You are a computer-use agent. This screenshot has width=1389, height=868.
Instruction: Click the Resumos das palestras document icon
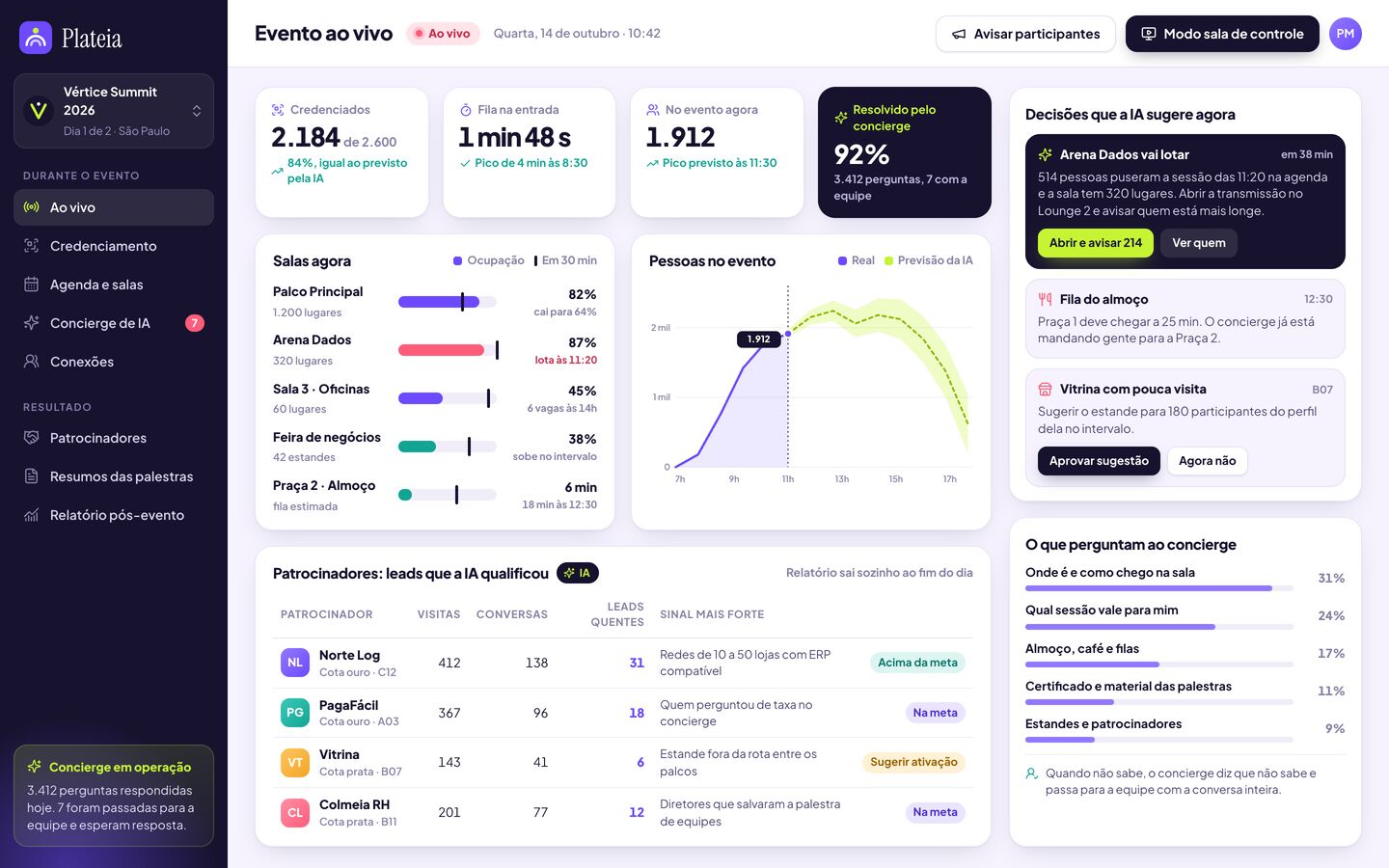[32, 476]
